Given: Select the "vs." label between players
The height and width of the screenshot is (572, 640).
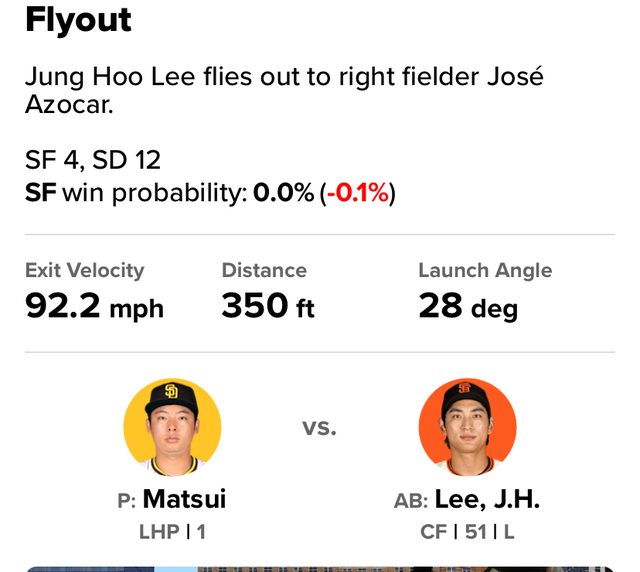Looking at the screenshot, I should click(x=319, y=427).
